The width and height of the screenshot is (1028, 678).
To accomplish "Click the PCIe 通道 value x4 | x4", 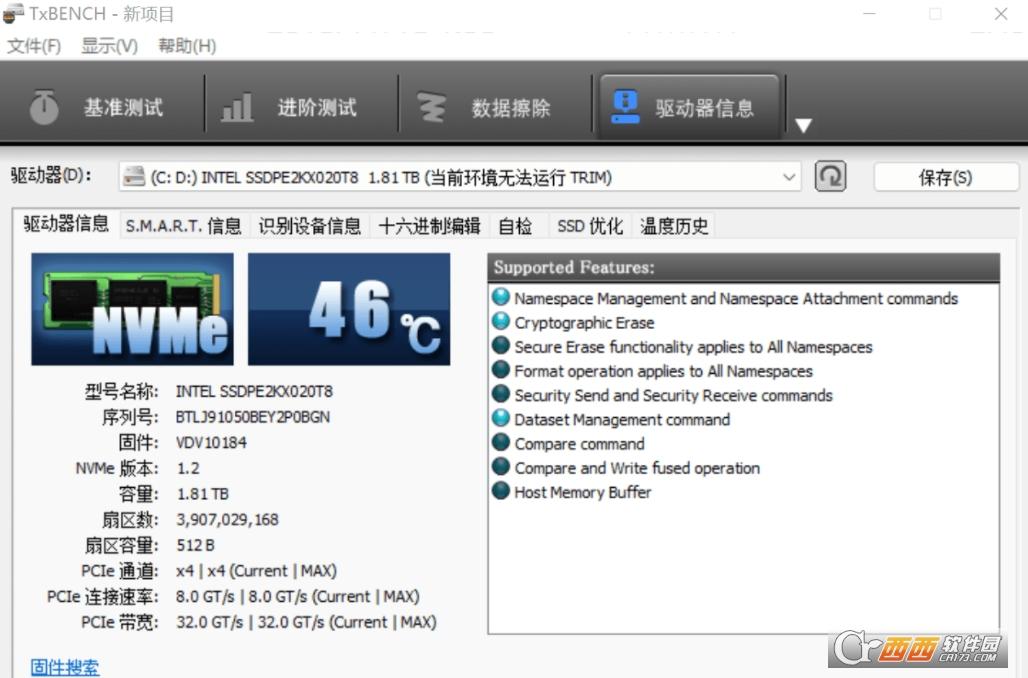I will (x=256, y=571).
